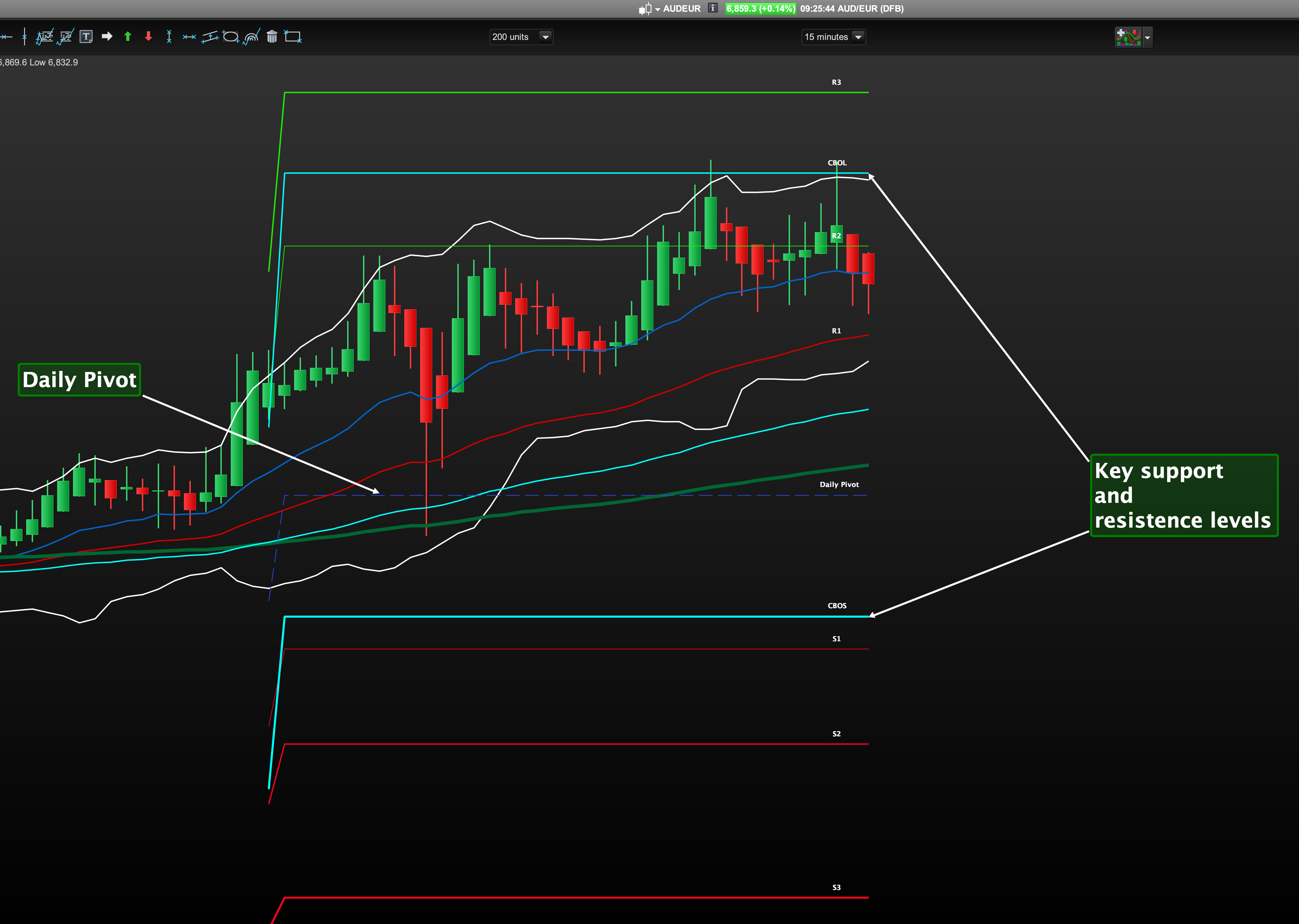The image size is (1299, 924).
Task: Open the 15 minutes timeframe dropdown
Action: [x=833, y=37]
